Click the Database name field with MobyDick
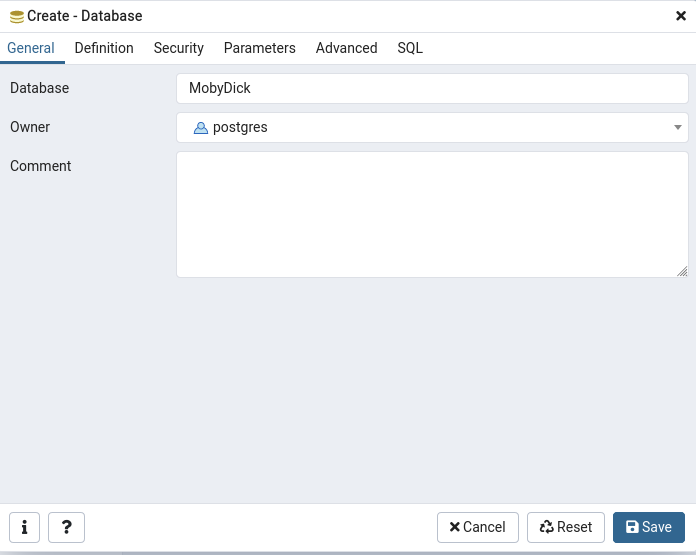Viewport: 696px width, 555px height. [x=432, y=88]
